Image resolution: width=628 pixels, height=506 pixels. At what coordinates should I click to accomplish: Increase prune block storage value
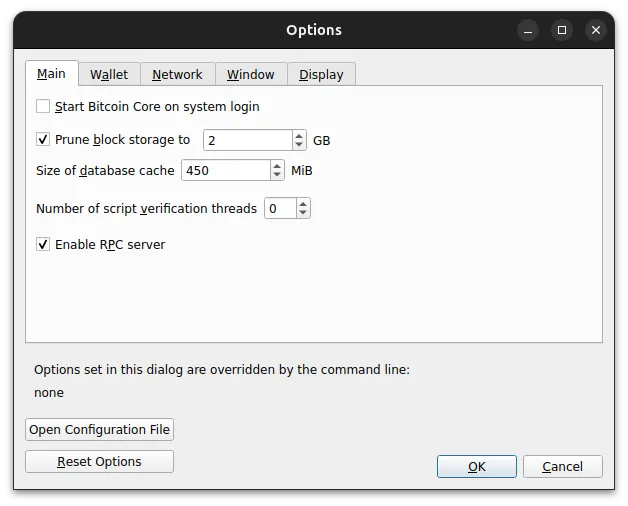299,136
